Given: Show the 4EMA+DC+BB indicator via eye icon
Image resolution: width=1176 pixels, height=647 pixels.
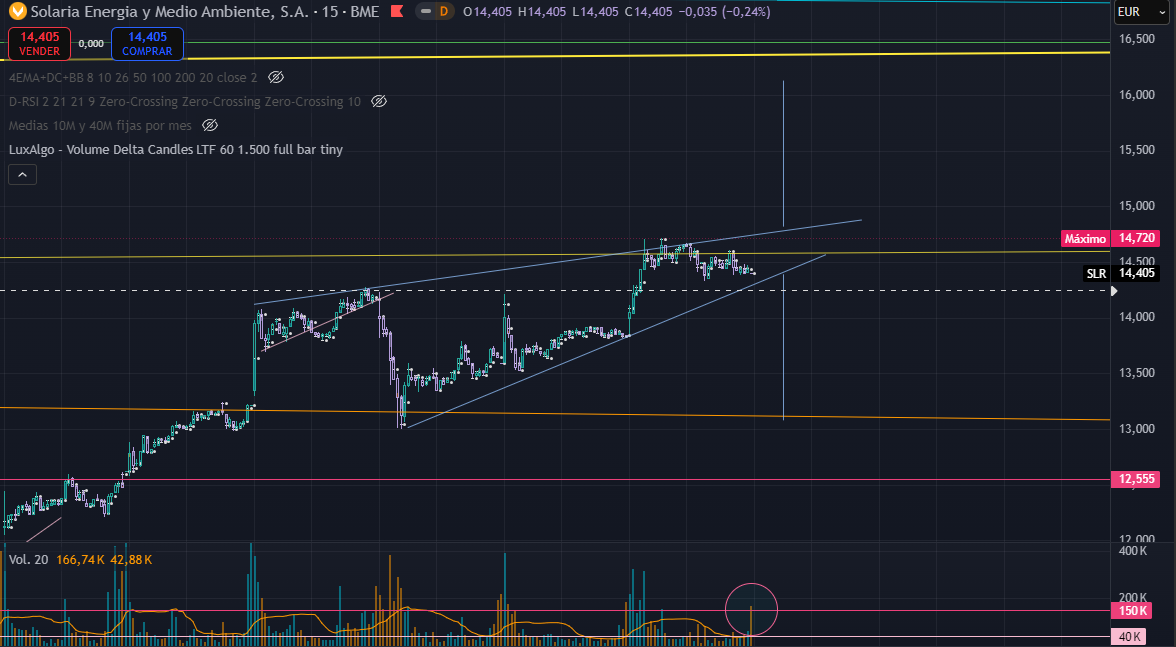Looking at the screenshot, I should coord(277,77).
